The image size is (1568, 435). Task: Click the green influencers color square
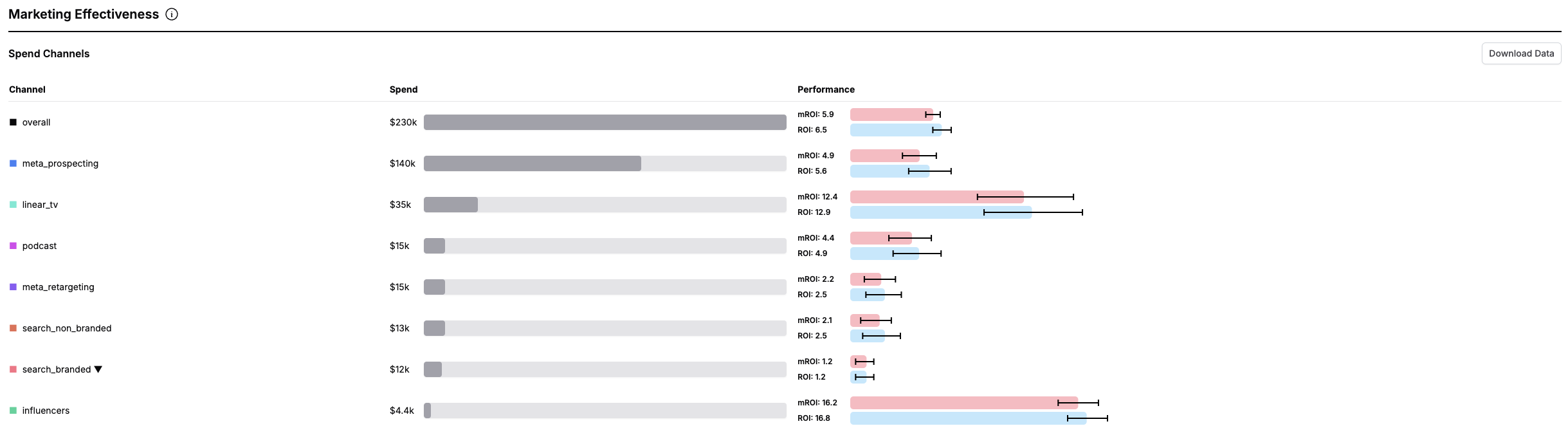13,411
